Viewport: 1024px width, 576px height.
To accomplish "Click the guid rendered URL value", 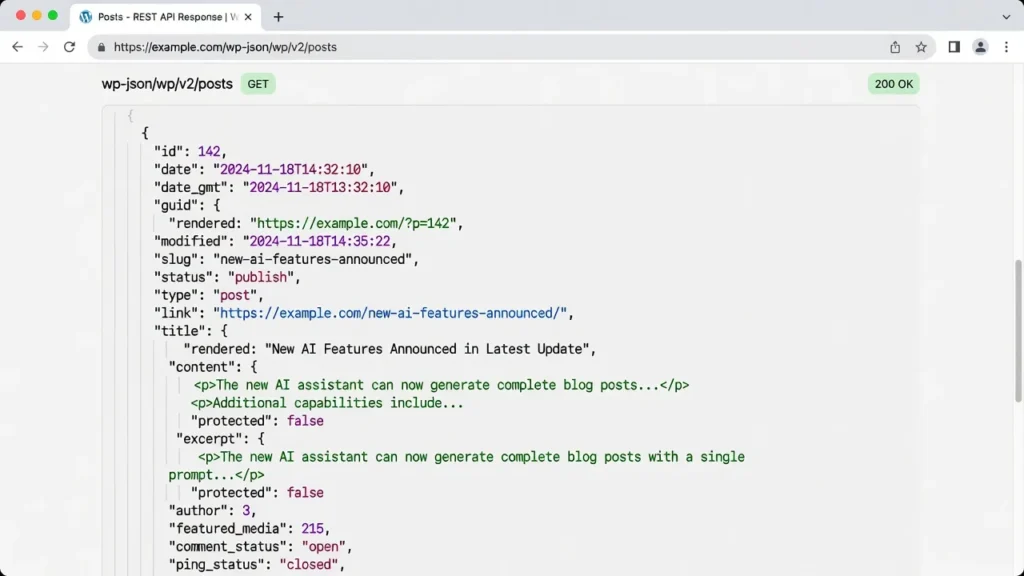I will [x=353, y=223].
